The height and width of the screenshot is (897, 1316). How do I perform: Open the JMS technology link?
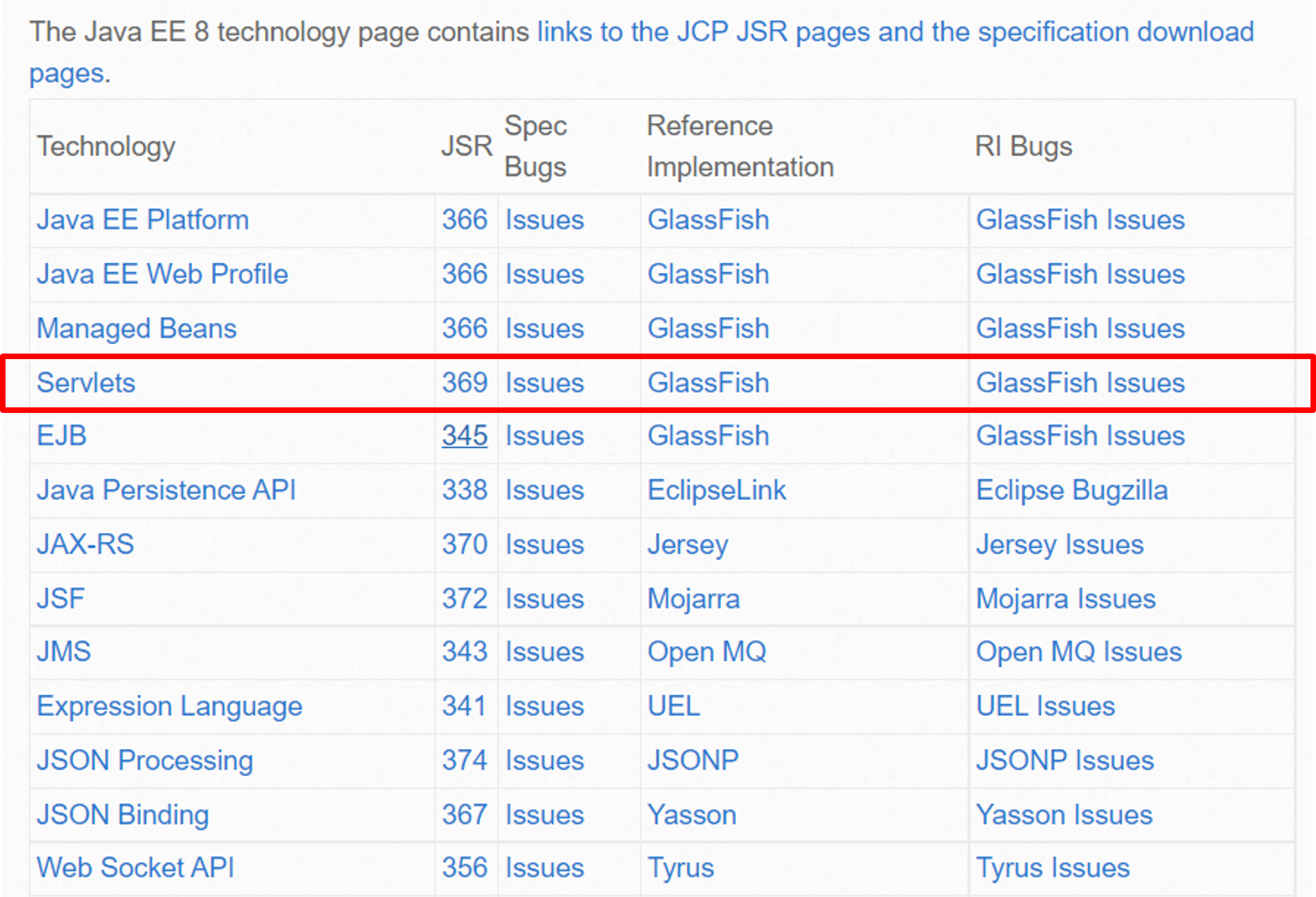[x=63, y=652]
